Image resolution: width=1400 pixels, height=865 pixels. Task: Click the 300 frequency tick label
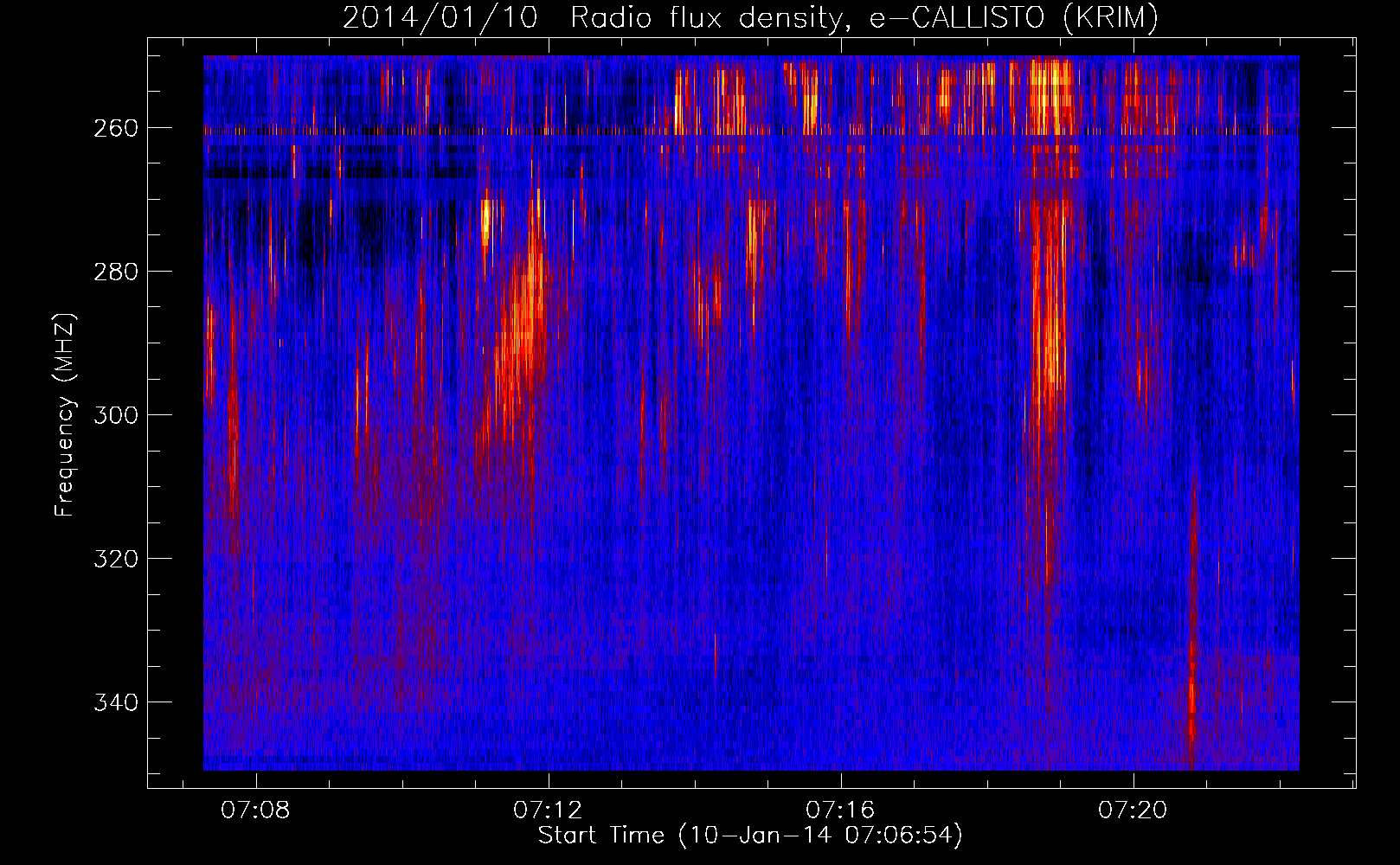tap(115, 415)
